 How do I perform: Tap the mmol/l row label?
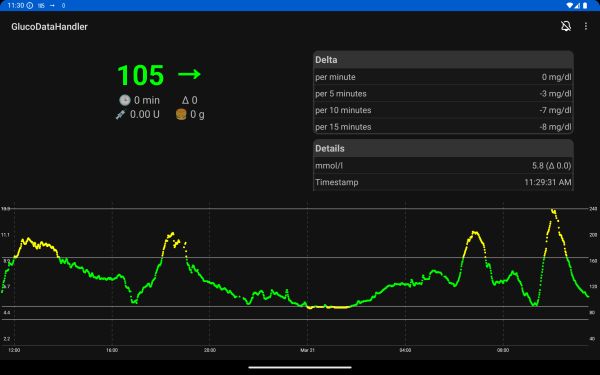click(329, 166)
